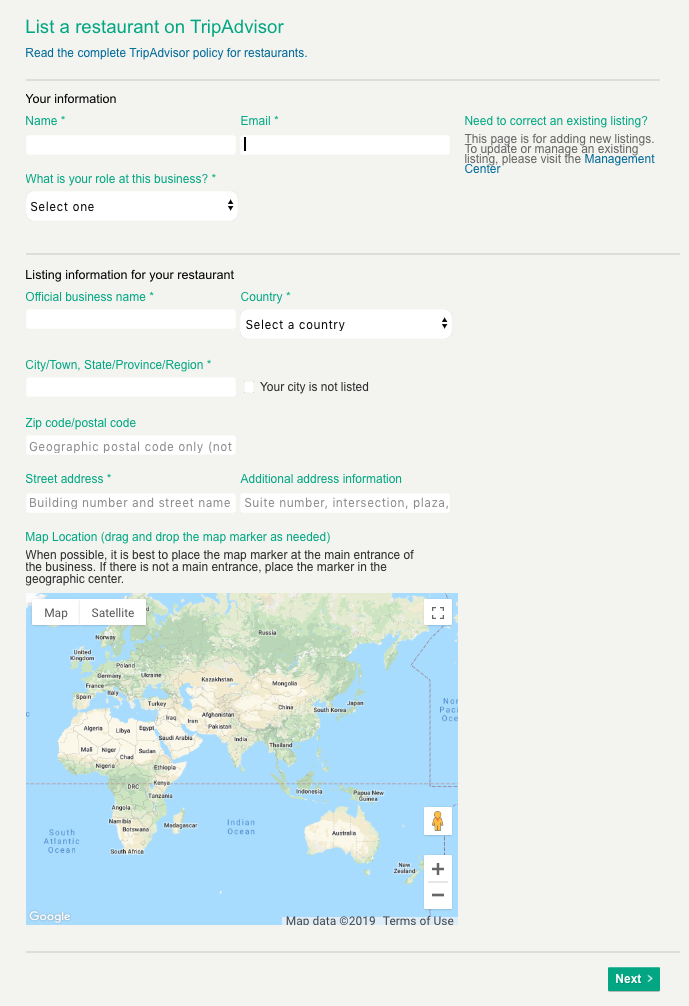Click the Street address field
The image size is (689, 1006).
pos(131,502)
